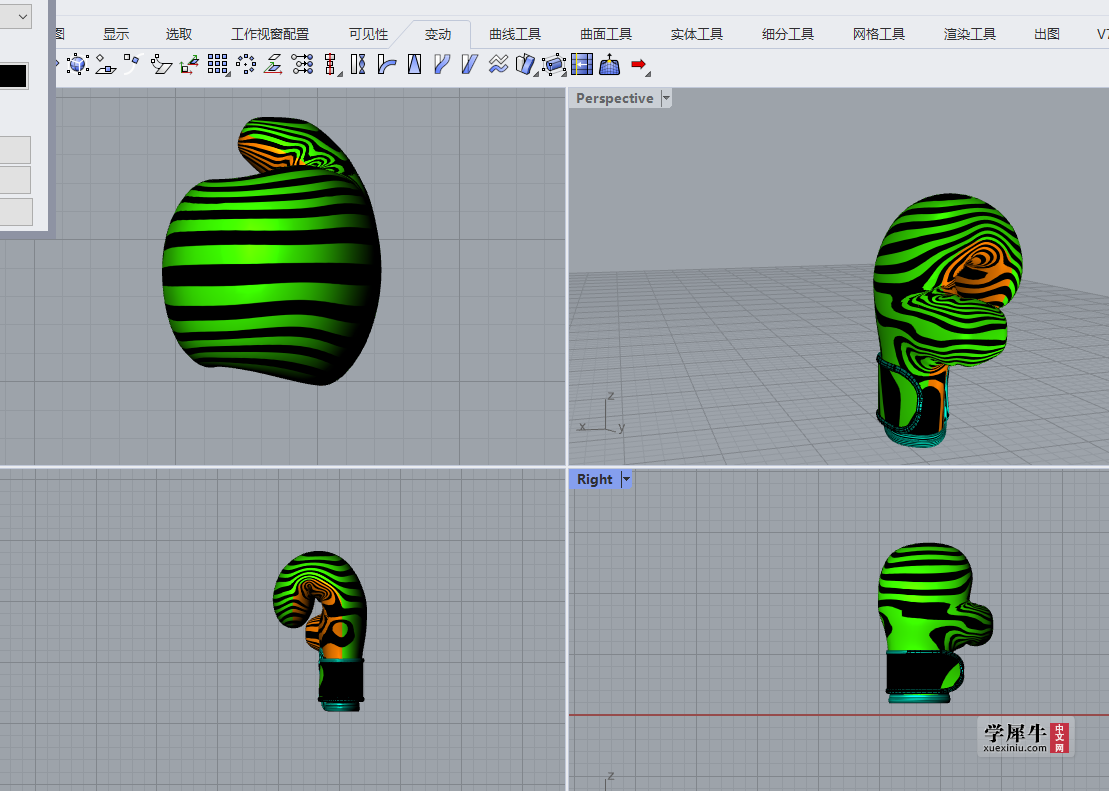Open the 选取 tab

click(x=179, y=34)
